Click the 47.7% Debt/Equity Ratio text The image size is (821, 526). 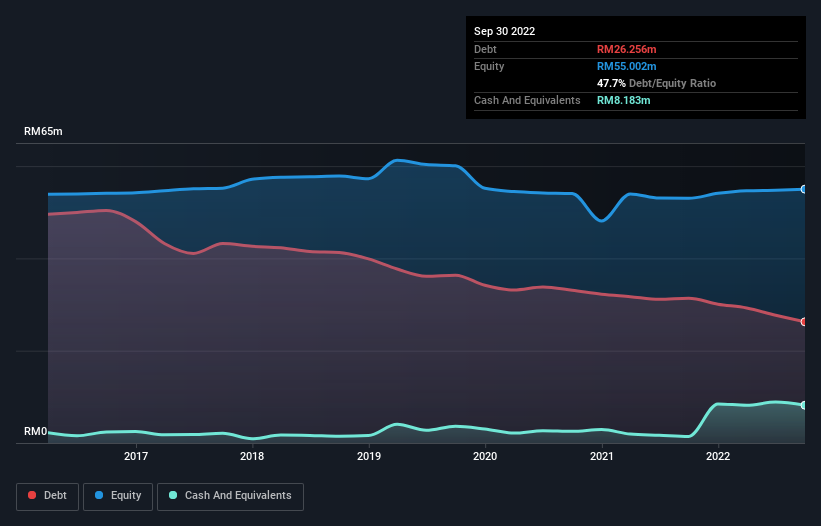click(656, 83)
